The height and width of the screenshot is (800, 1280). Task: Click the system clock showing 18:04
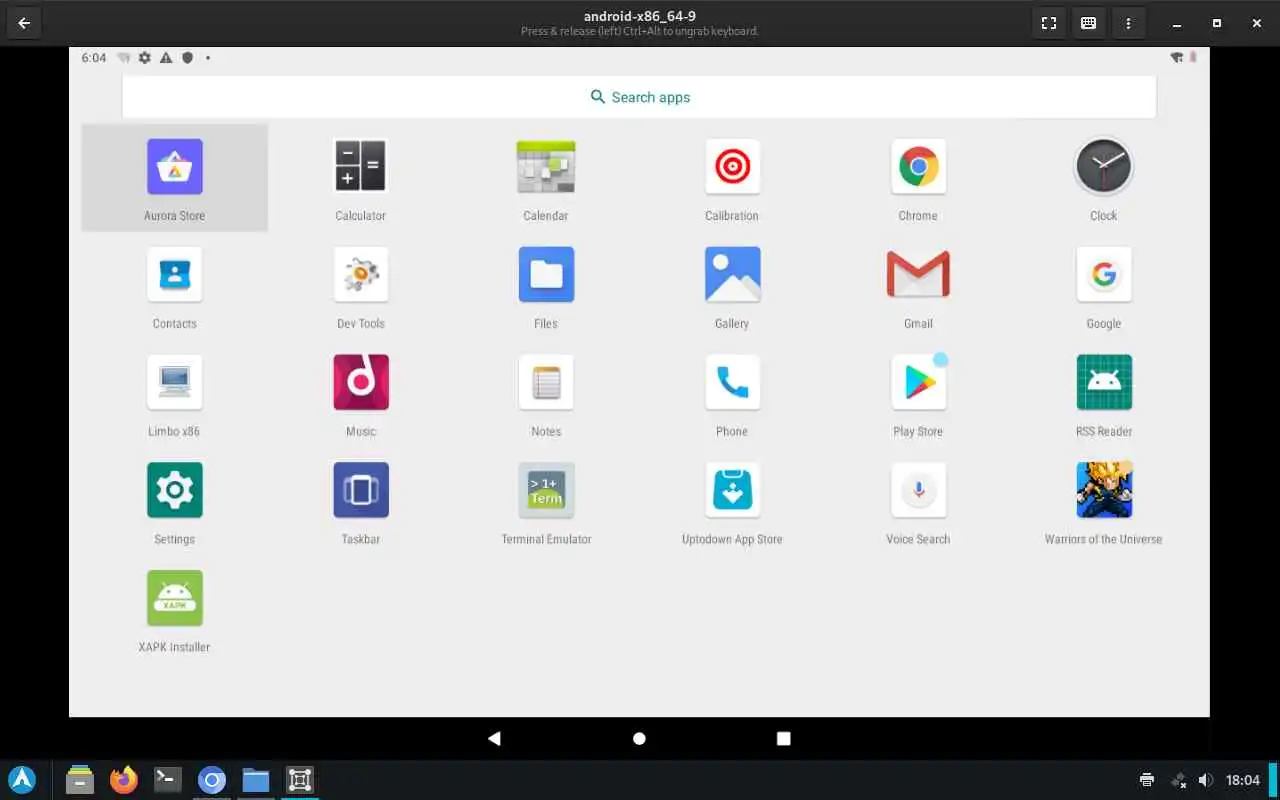pos(1243,780)
